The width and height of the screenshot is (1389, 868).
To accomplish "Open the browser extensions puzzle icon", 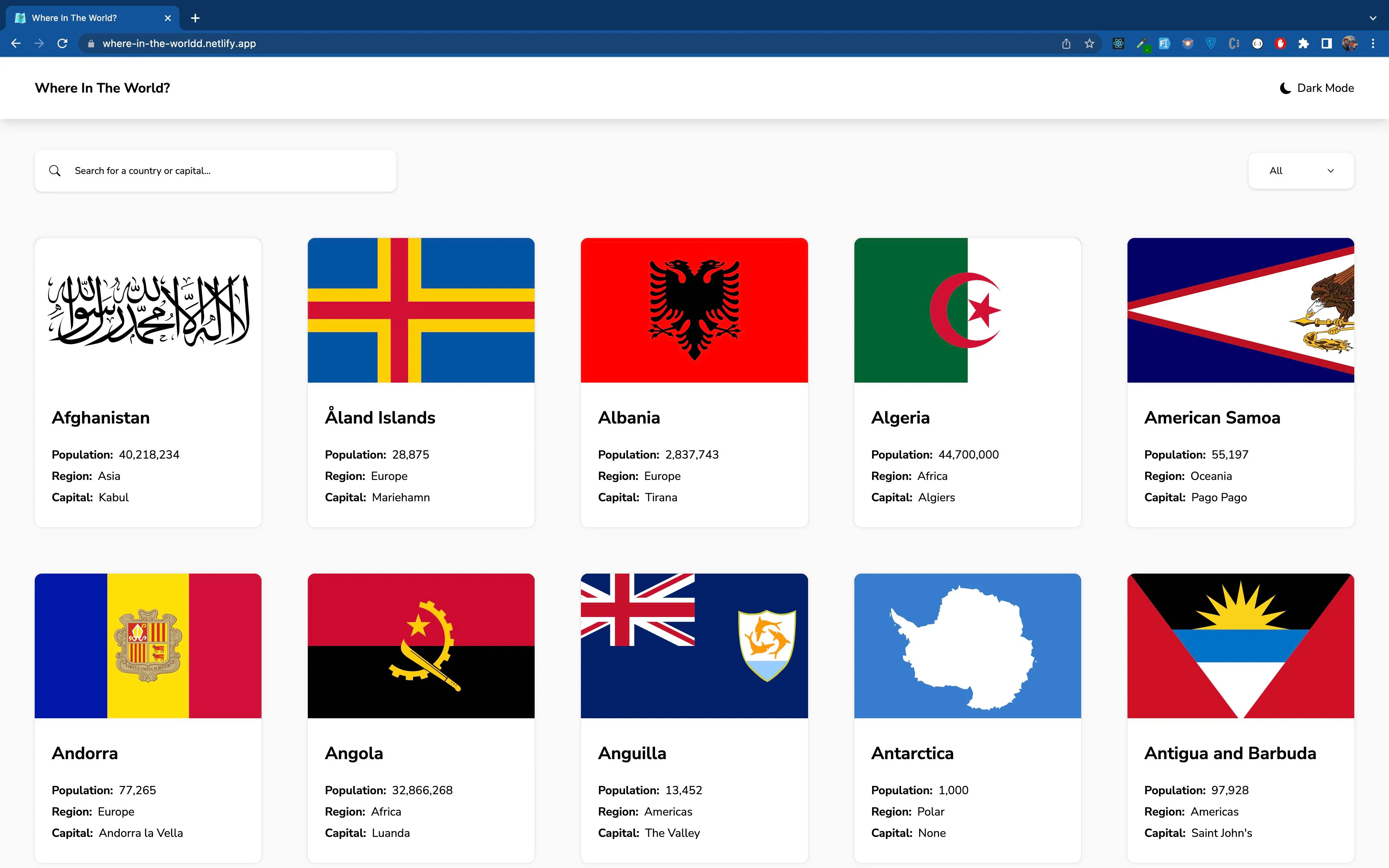I will coord(1303,44).
